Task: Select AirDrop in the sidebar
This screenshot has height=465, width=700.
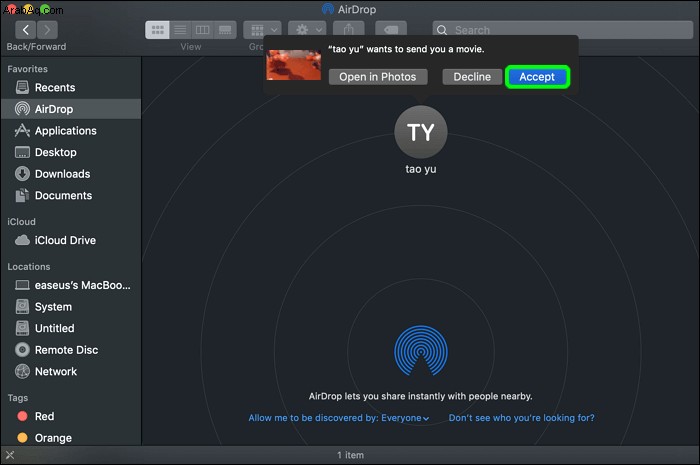Action: (71, 109)
